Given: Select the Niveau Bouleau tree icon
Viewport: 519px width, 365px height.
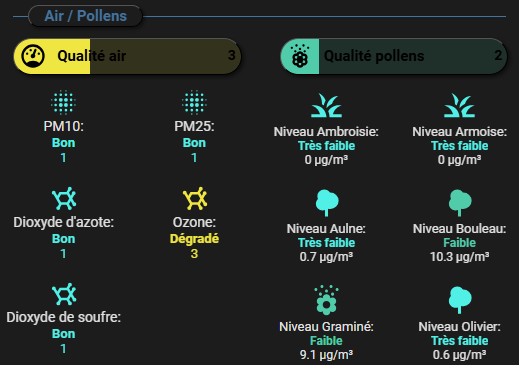Looking at the screenshot, I should [460, 203].
